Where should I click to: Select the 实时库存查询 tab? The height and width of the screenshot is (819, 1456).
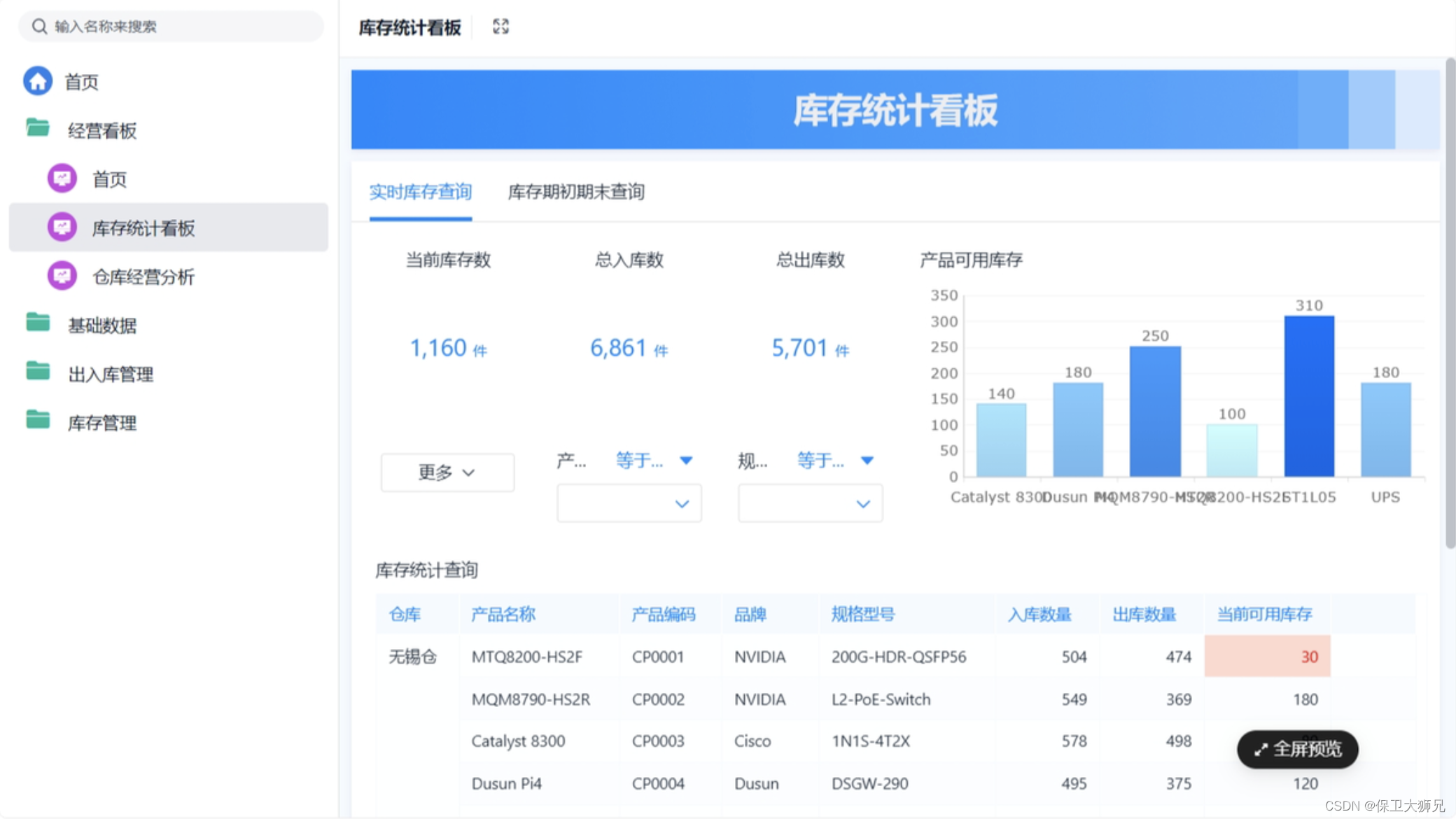[420, 192]
